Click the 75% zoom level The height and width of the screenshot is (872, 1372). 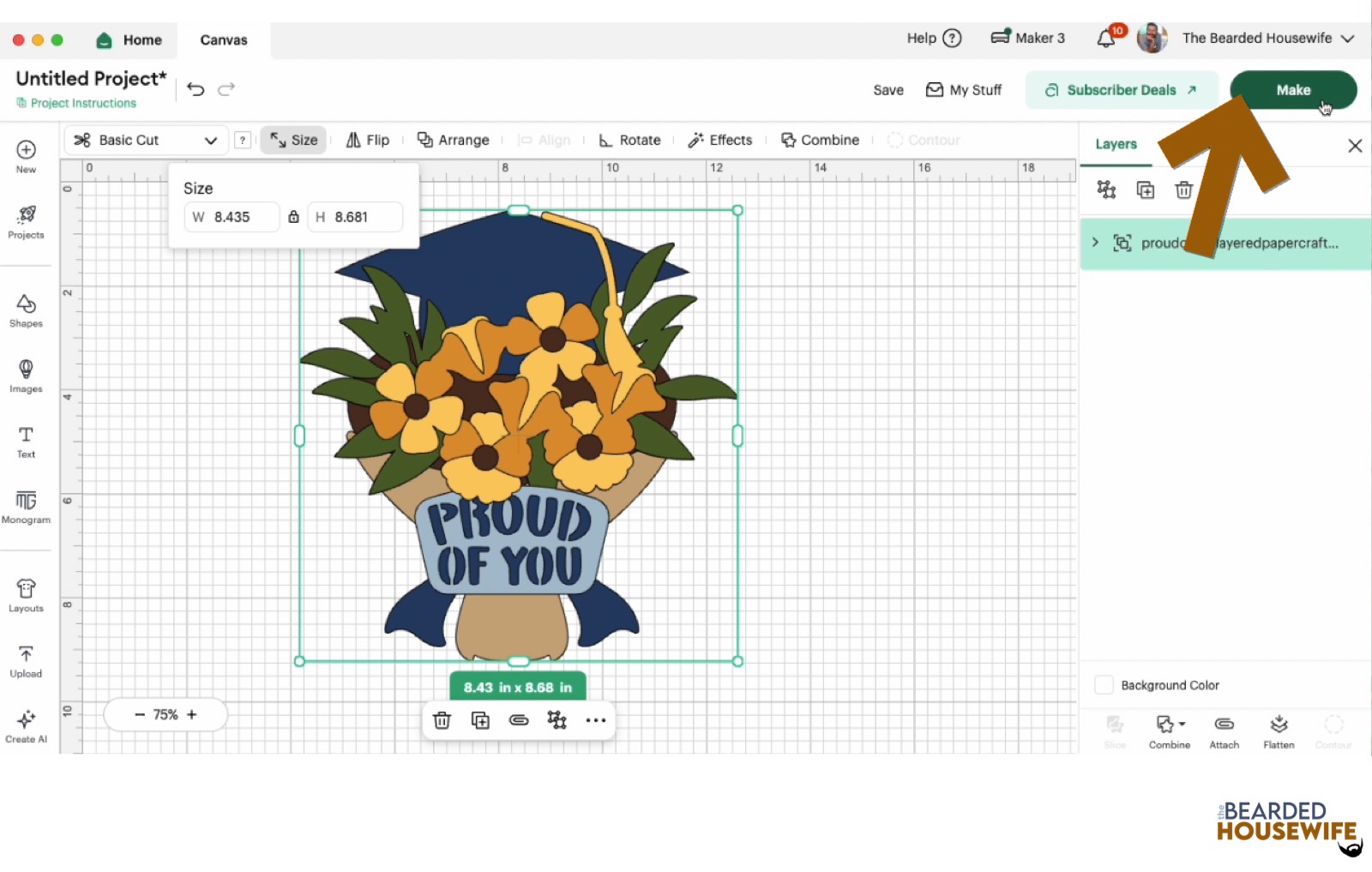[165, 714]
